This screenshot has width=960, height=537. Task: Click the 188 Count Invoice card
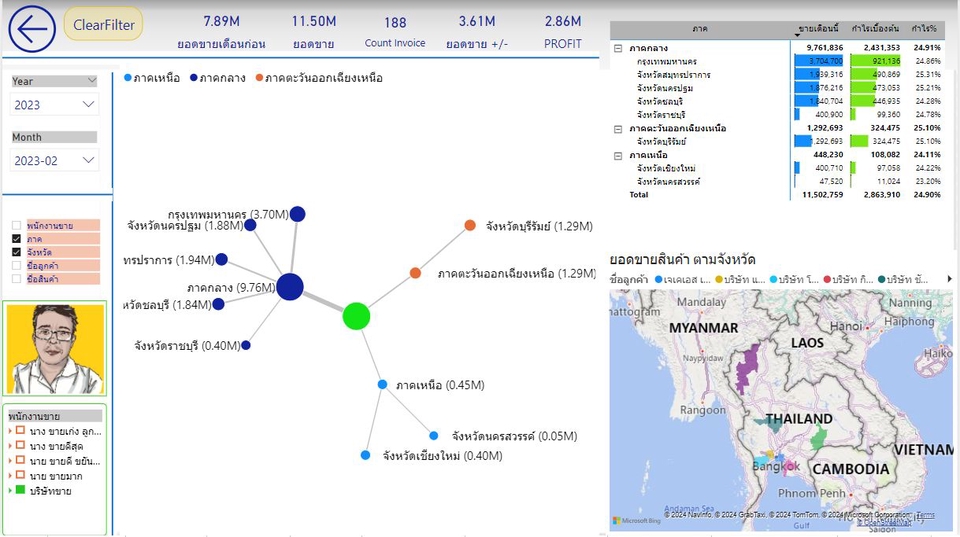coord(395,31)
